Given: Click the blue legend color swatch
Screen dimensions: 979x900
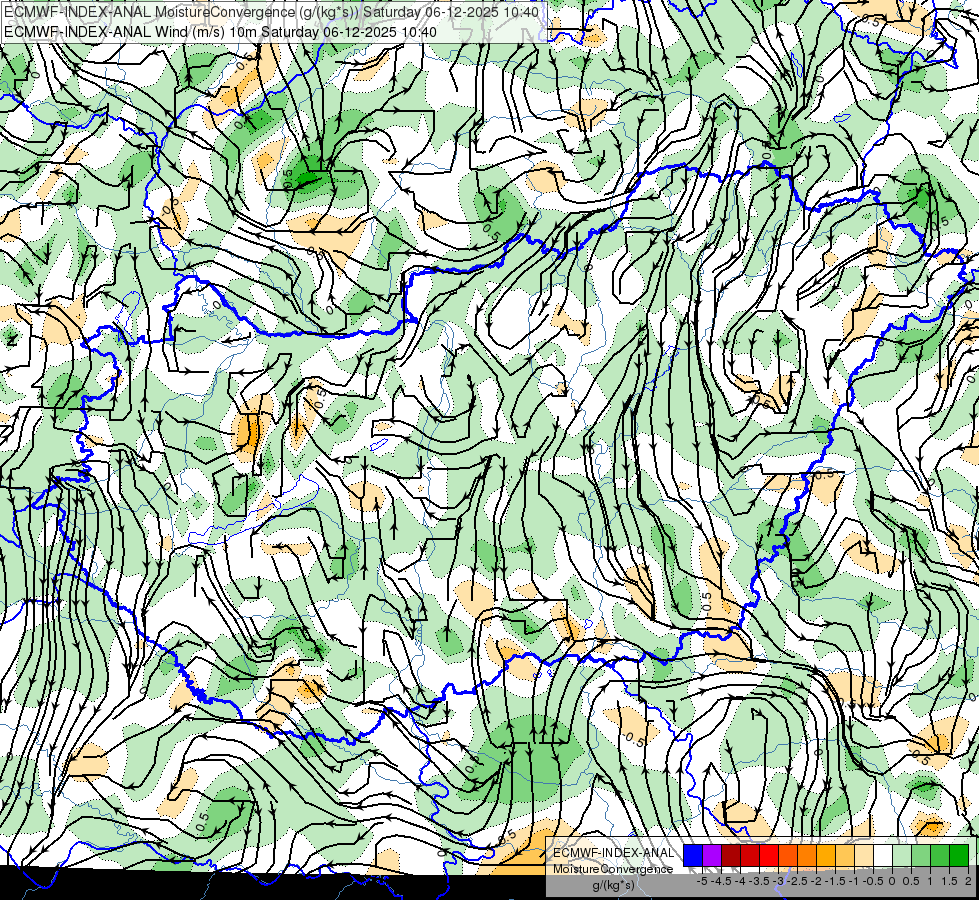Looking at the screenshot, I should 693,856.
